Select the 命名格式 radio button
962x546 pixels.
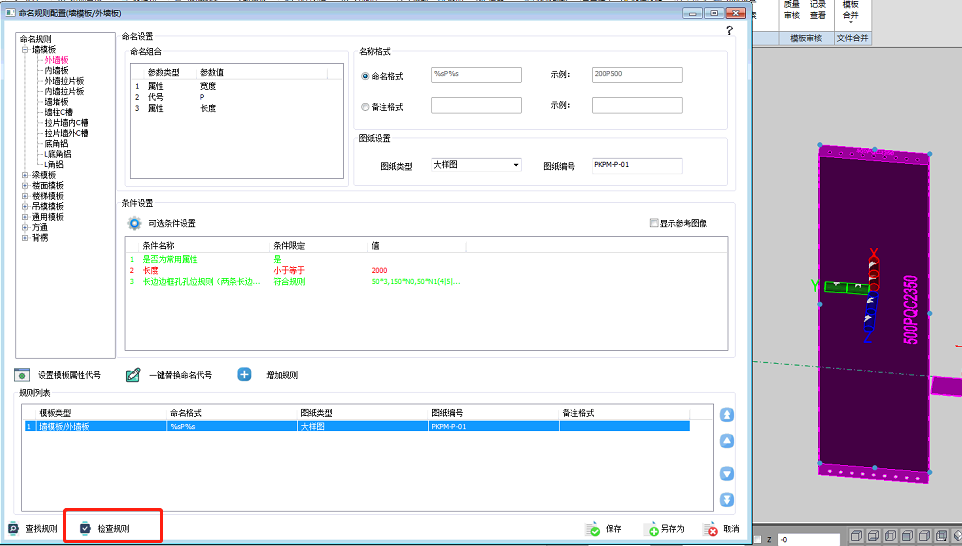(x=364, y=76)
